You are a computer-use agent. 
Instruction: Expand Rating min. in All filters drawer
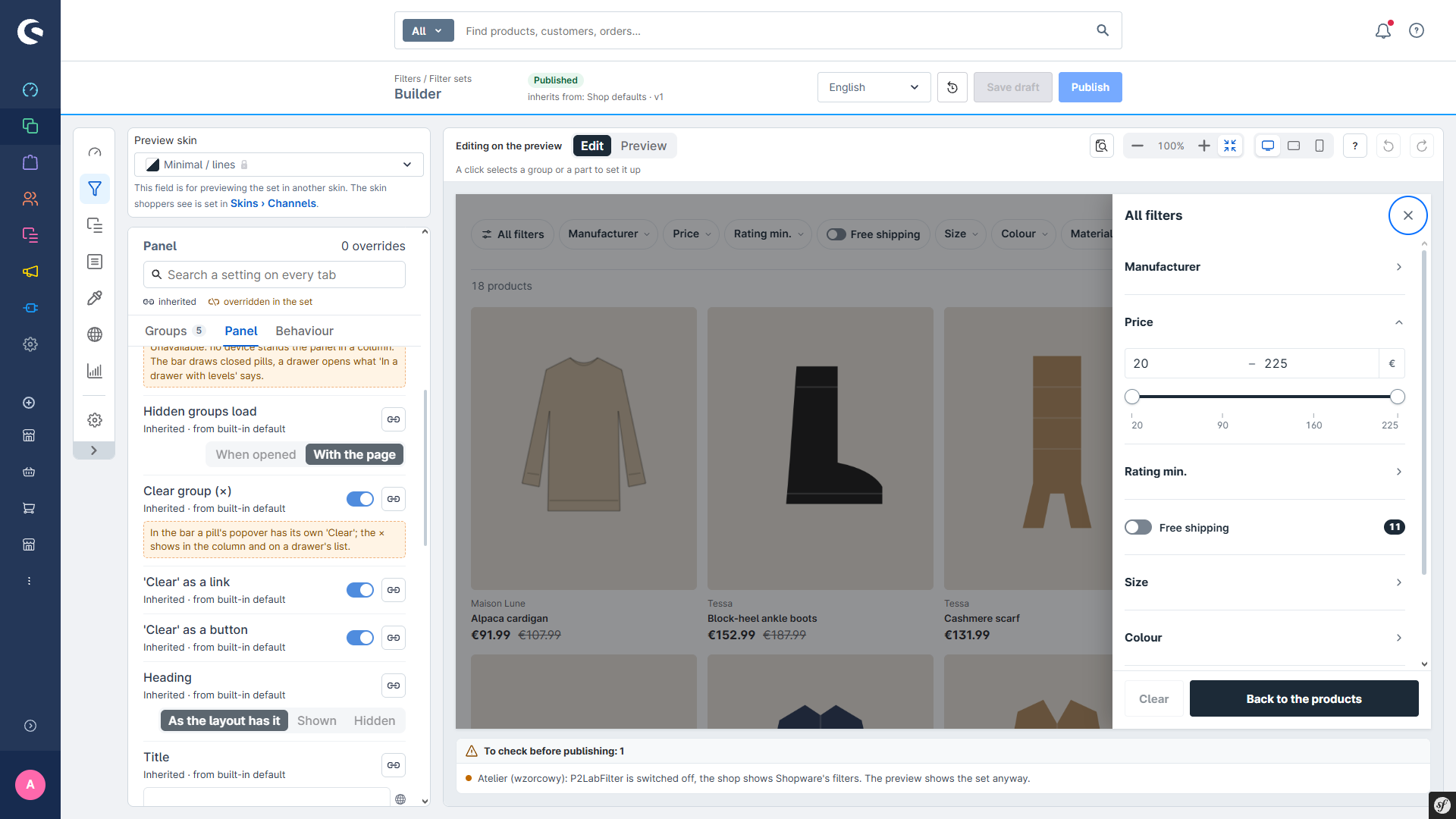click(x=1264, y=472)
